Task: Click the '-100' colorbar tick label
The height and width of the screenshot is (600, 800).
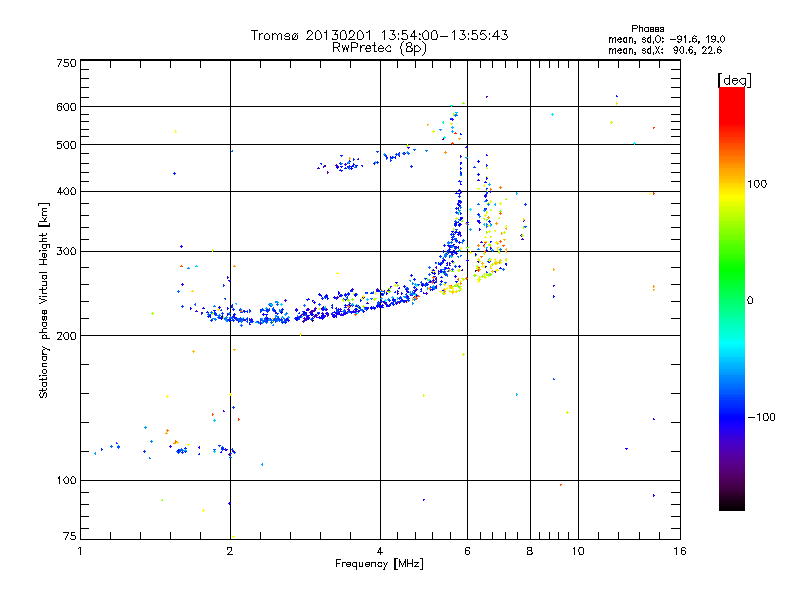Action: 761,417
